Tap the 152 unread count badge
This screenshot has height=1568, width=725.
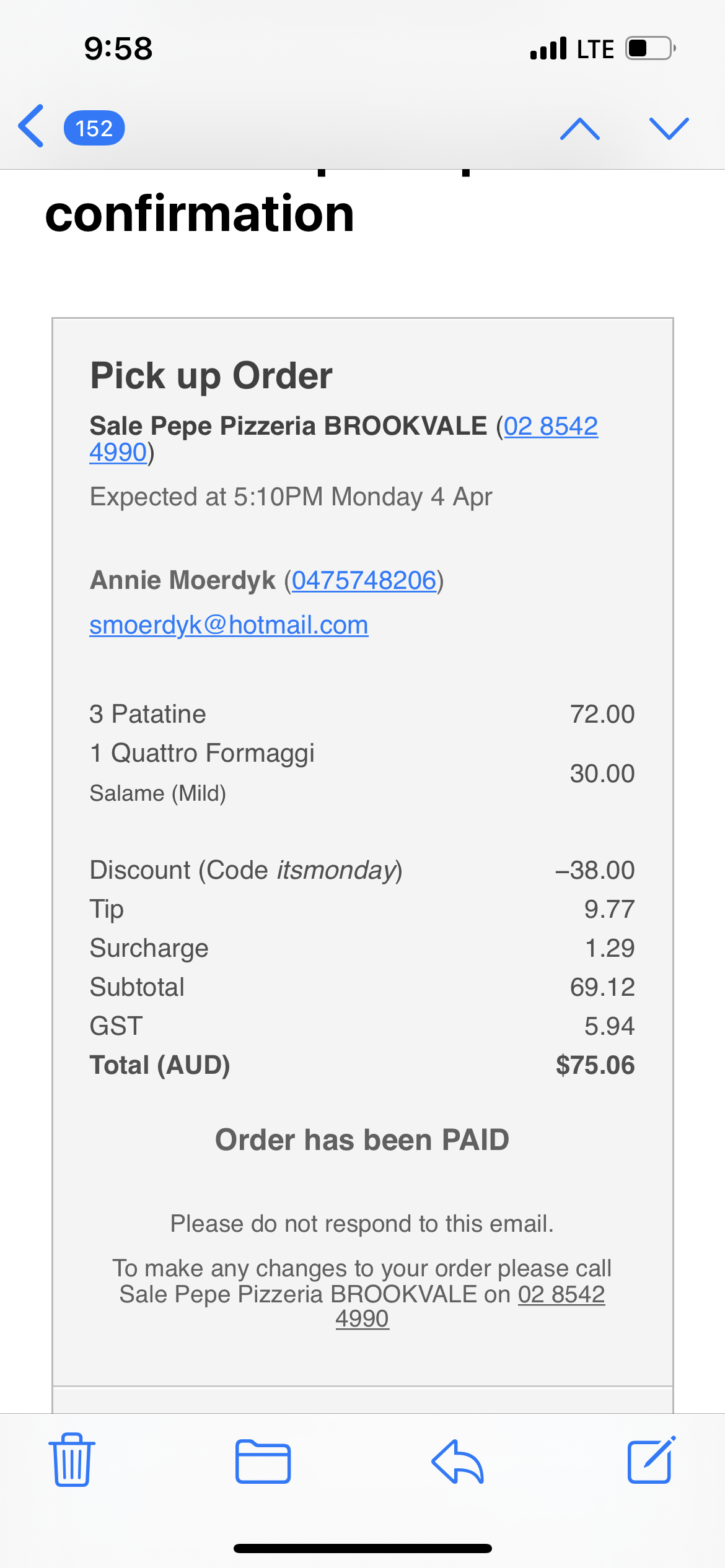click(x=94, y=128)
